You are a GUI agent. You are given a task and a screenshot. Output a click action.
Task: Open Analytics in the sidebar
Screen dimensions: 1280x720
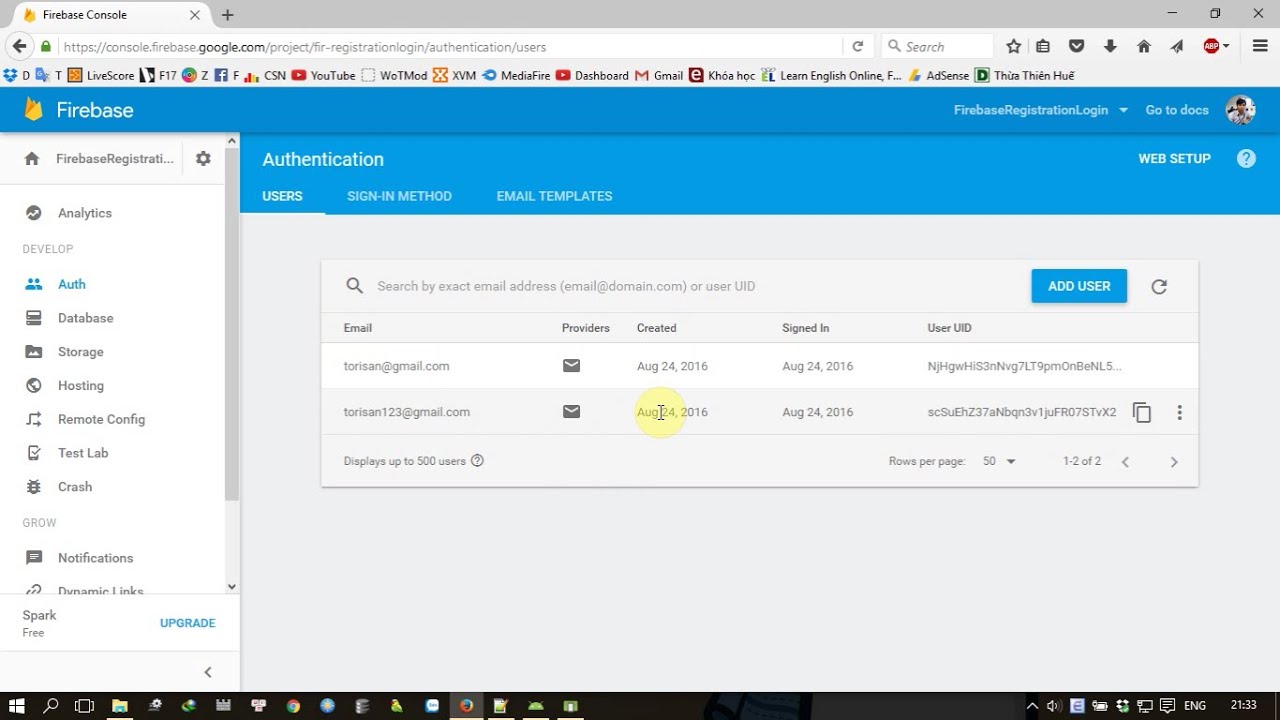click(x=84, y=213)
